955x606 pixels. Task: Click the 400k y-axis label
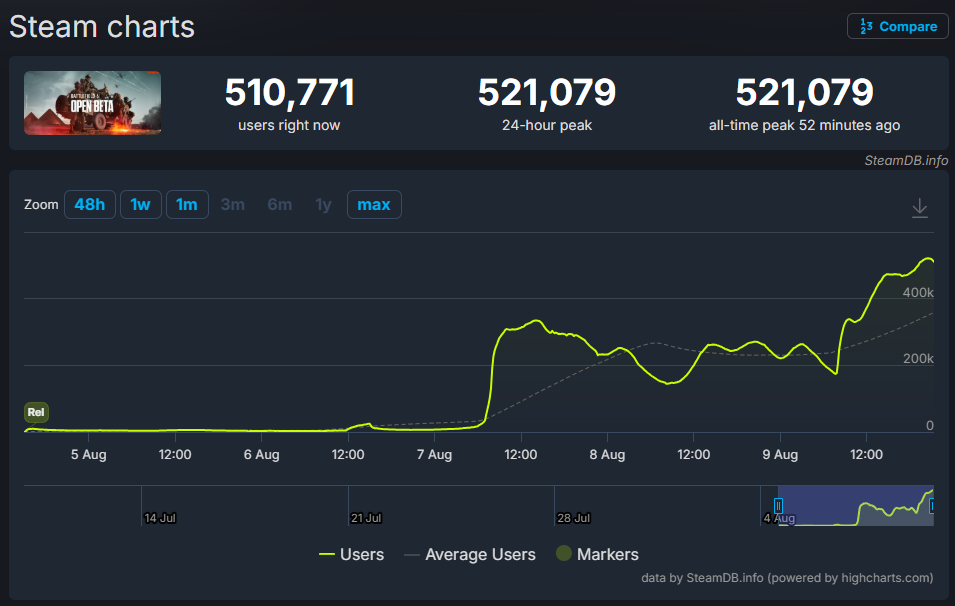918,292
